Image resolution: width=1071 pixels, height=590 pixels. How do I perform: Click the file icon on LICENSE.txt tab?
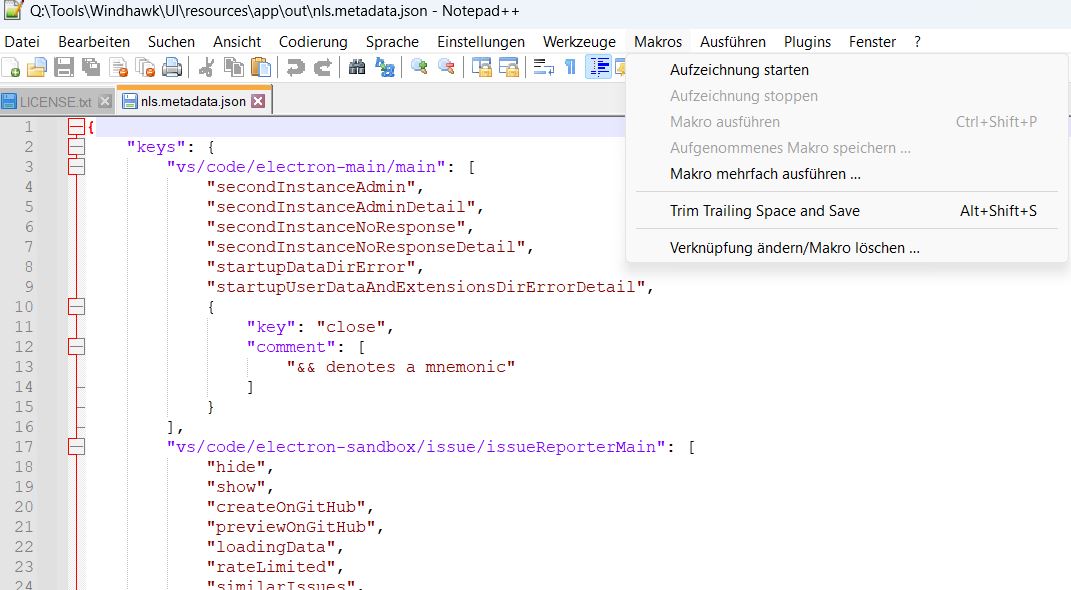(x=9, y=102)
